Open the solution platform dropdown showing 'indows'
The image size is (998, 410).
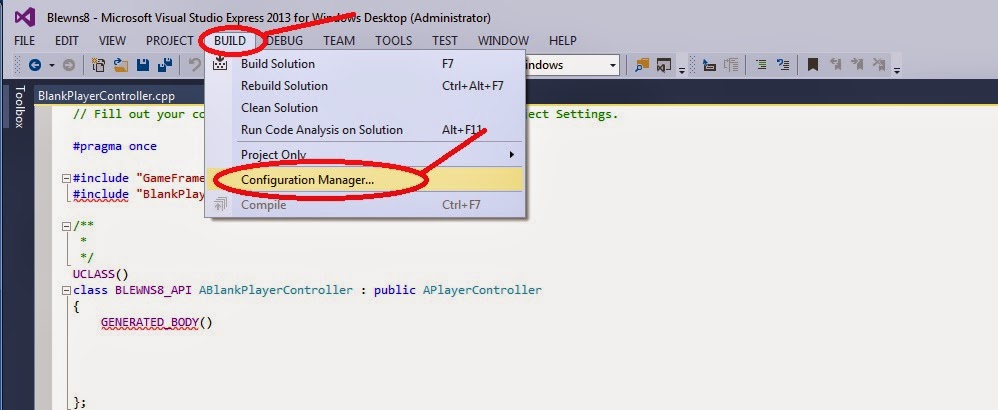tap(613, 65)
